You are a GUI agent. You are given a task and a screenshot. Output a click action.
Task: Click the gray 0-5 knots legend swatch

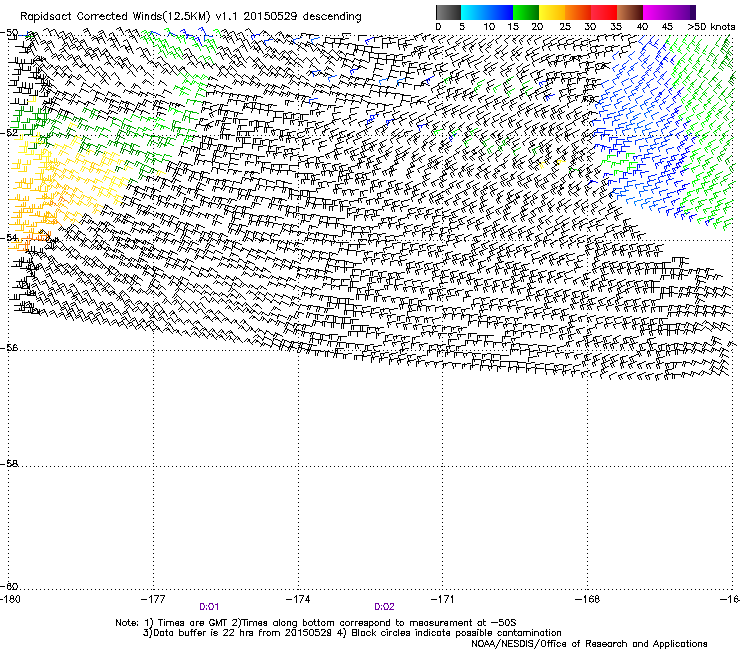(449, 12)
